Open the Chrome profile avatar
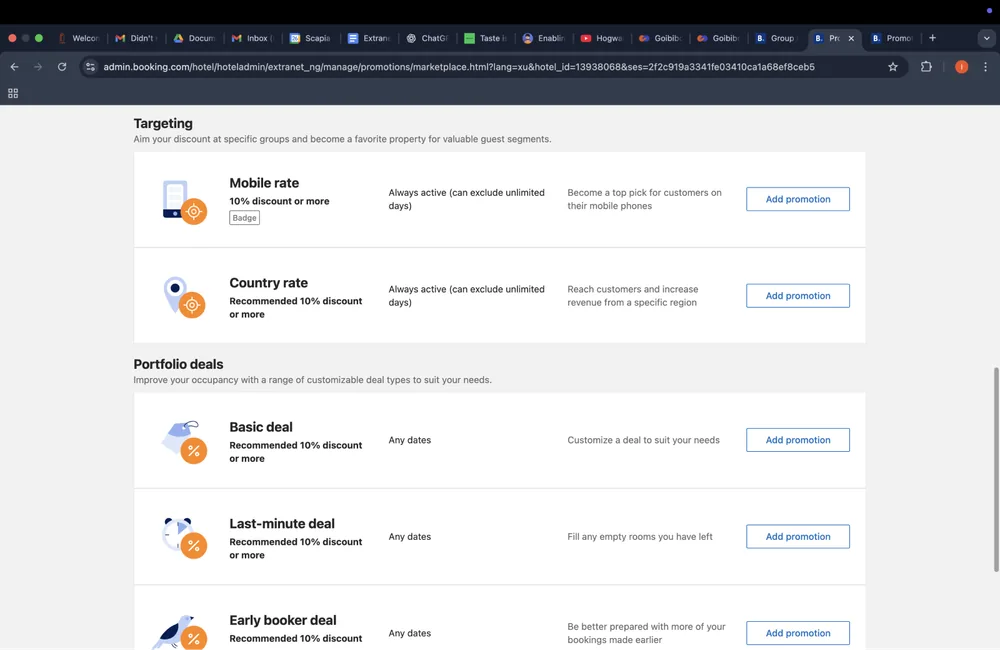1000x650 pixels. click(x=961, y=66)
